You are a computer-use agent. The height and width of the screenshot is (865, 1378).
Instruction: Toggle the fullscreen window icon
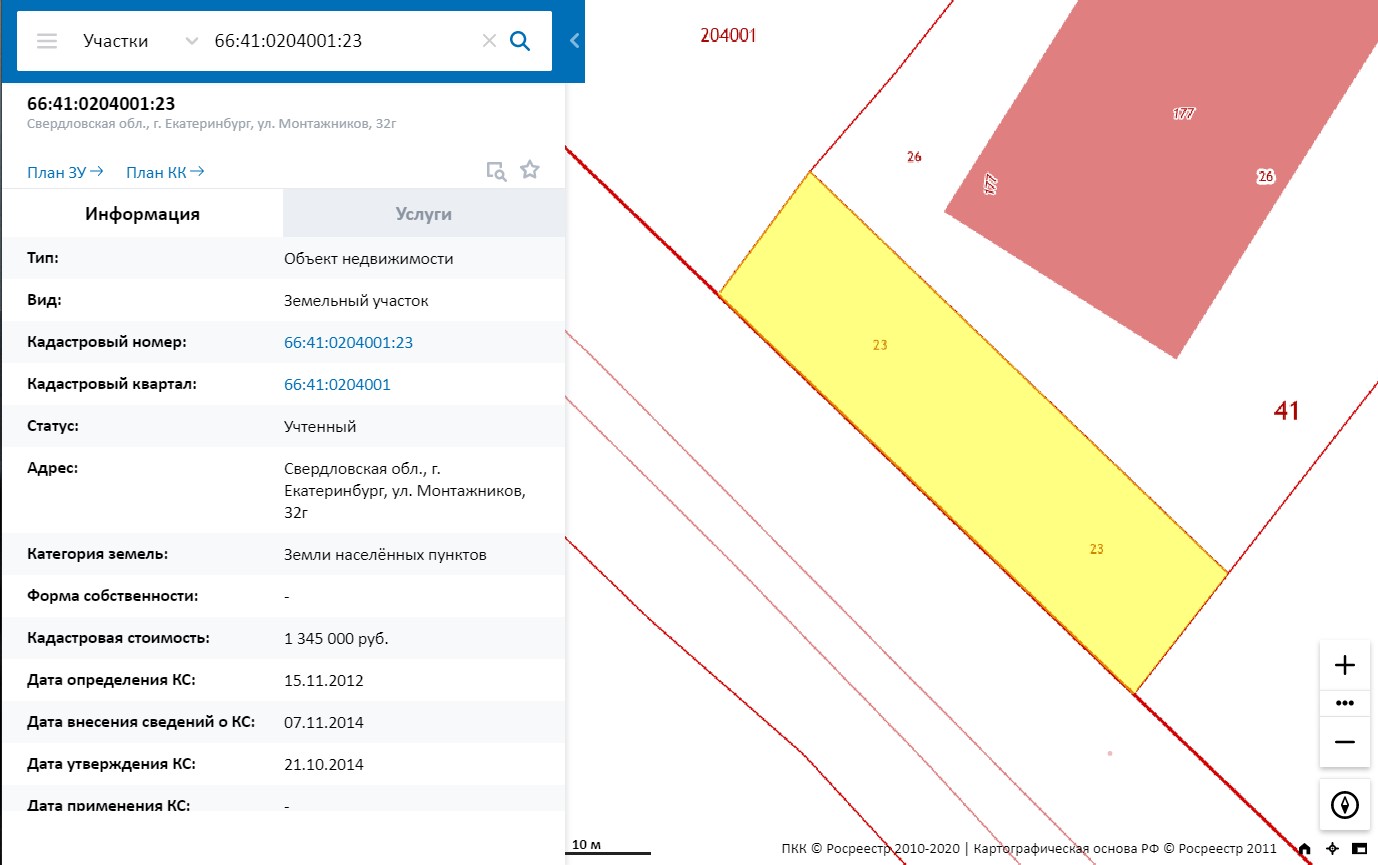[1359, 849]
